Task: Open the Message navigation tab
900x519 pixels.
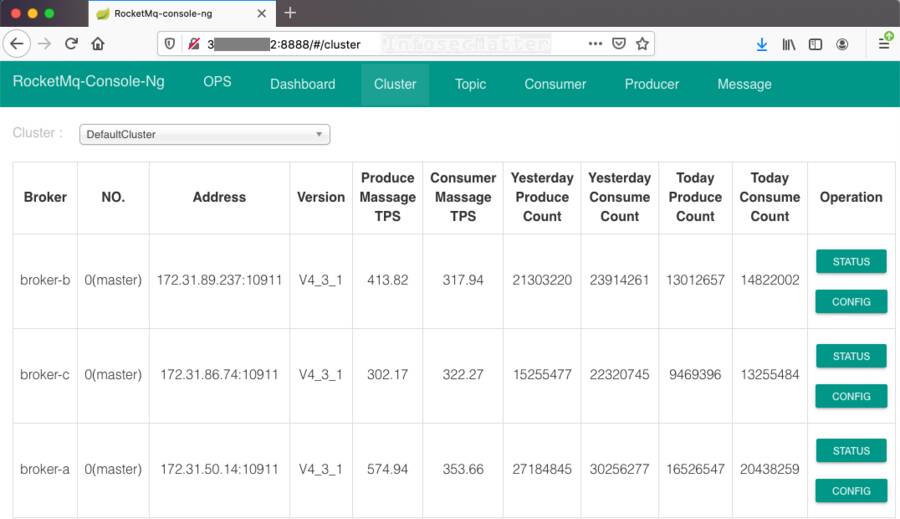Action: click(744, 84)
